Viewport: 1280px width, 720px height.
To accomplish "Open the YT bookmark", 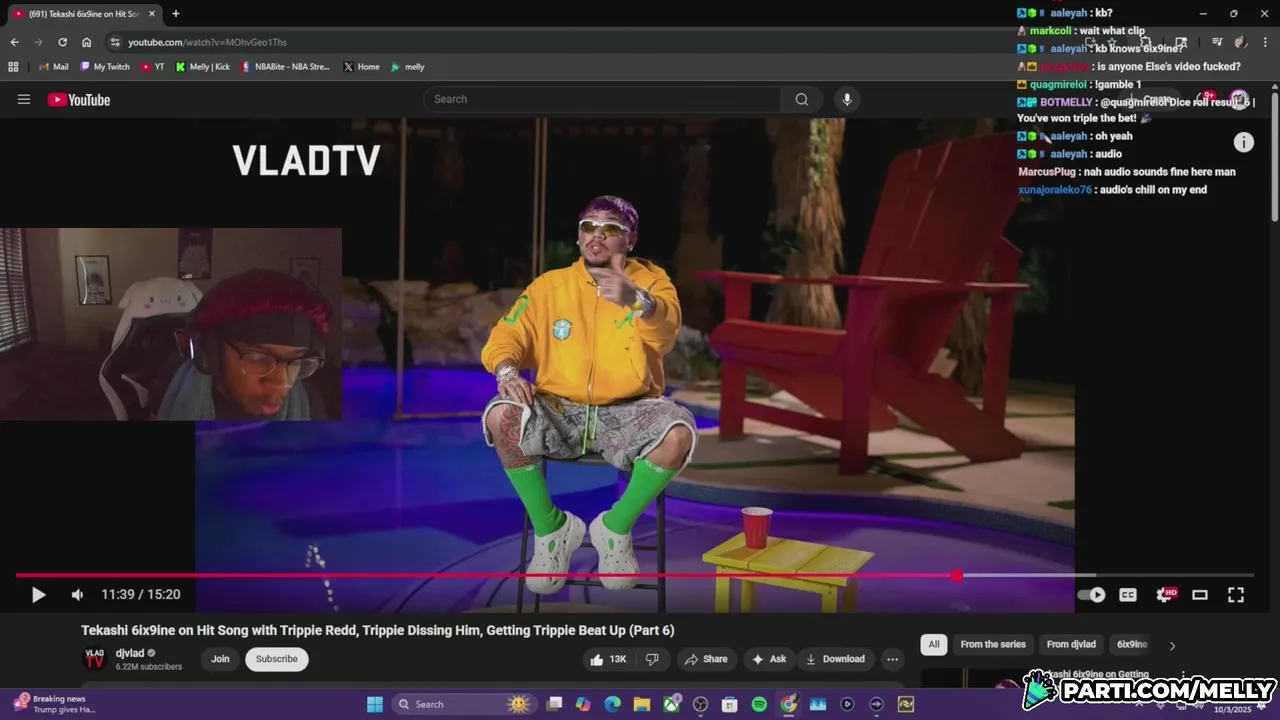I will pyautogui.click(x=153, y=67).
